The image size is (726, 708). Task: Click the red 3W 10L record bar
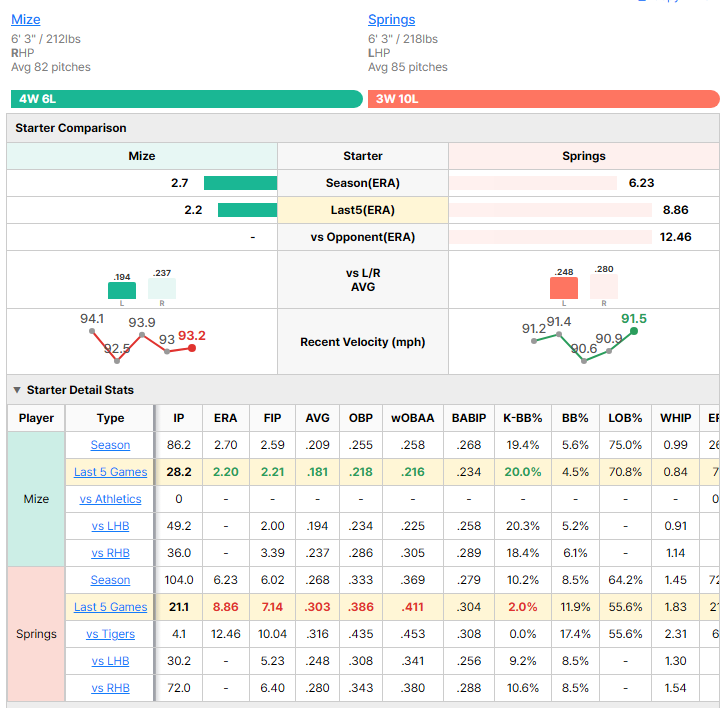[x=544, y=99]
